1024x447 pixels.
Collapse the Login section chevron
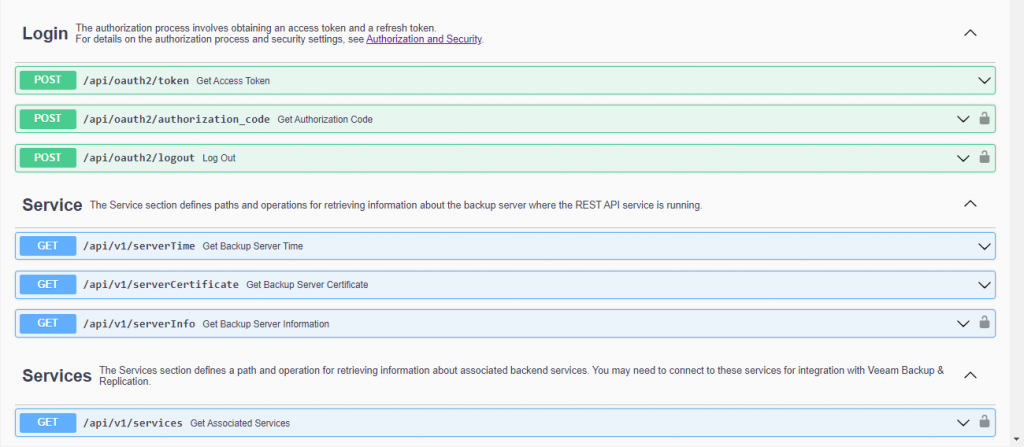pyautogui.click(x=970, y=33)
